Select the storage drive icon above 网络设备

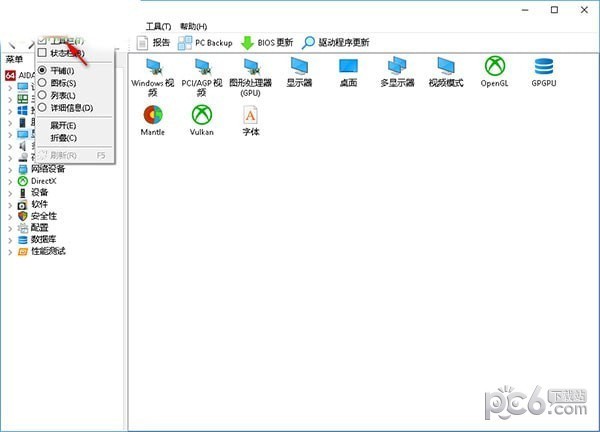coord(23,157)
